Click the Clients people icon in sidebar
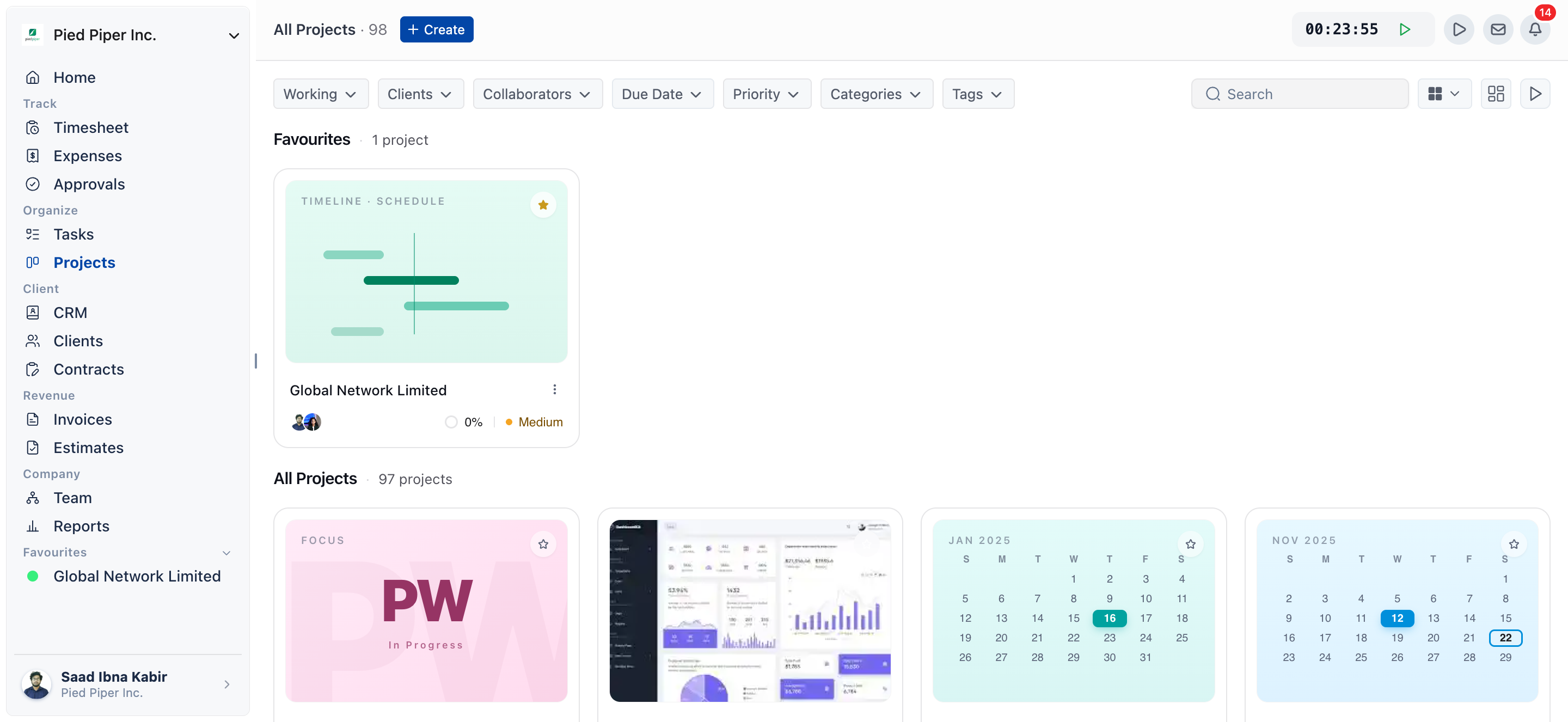This screenshot has width=1568, height=722. tap(33, 341)
